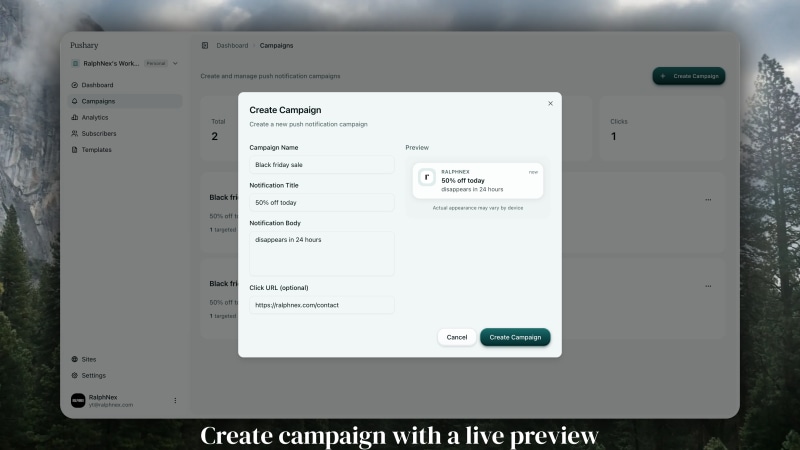Viewport: 800px width, 450px height.
Task: Open the Templates page icon
Action: [74, 149]
